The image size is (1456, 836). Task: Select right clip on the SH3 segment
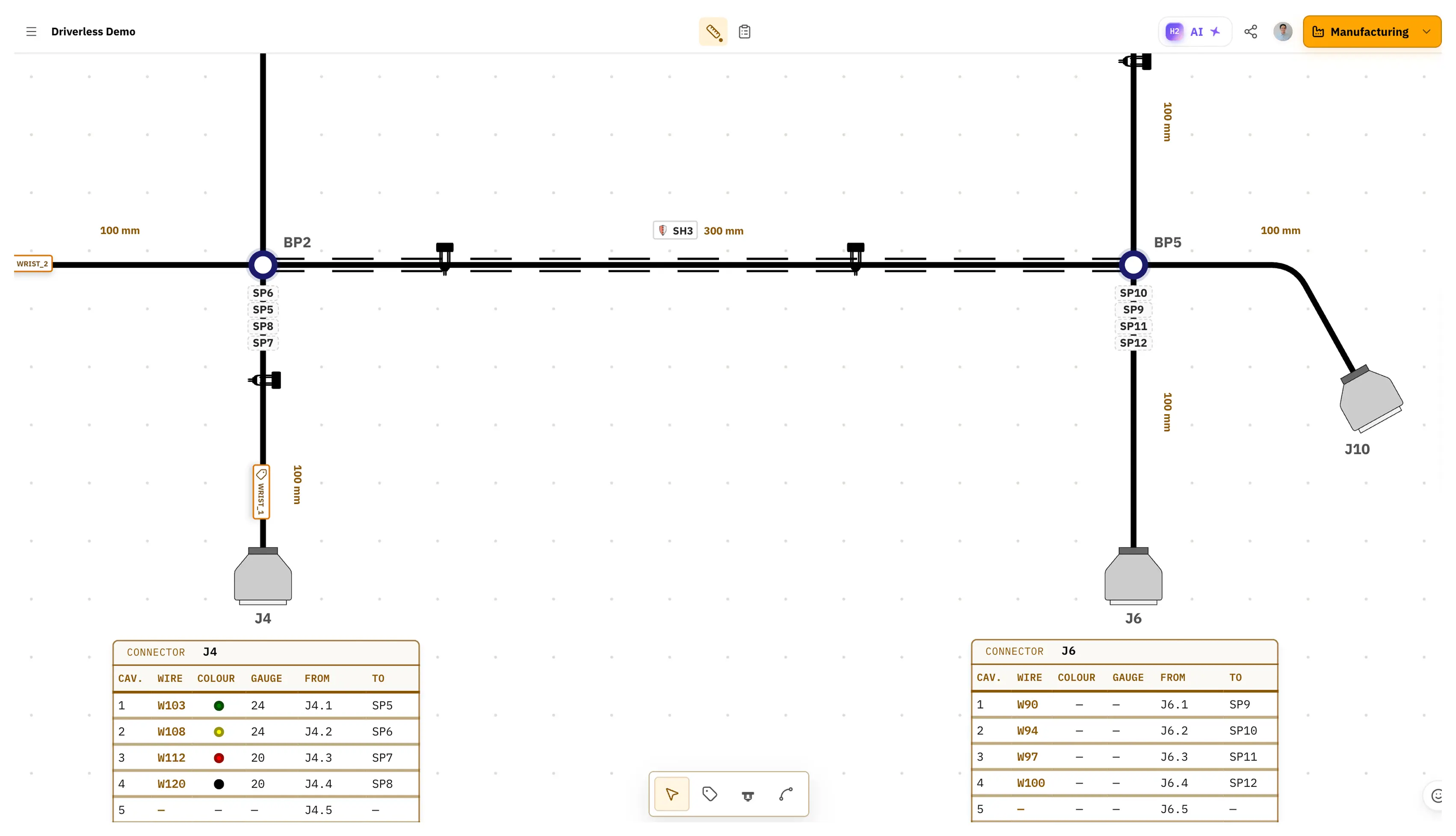pyautogui.click(x=855, y=258)
